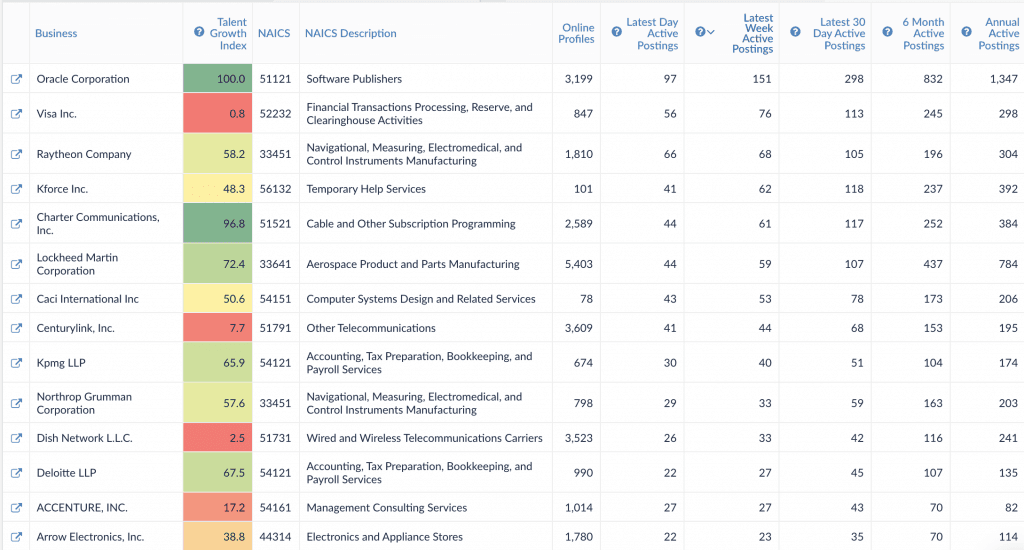
Task: Sort by NAICS Description header
Action: (351, 33)
